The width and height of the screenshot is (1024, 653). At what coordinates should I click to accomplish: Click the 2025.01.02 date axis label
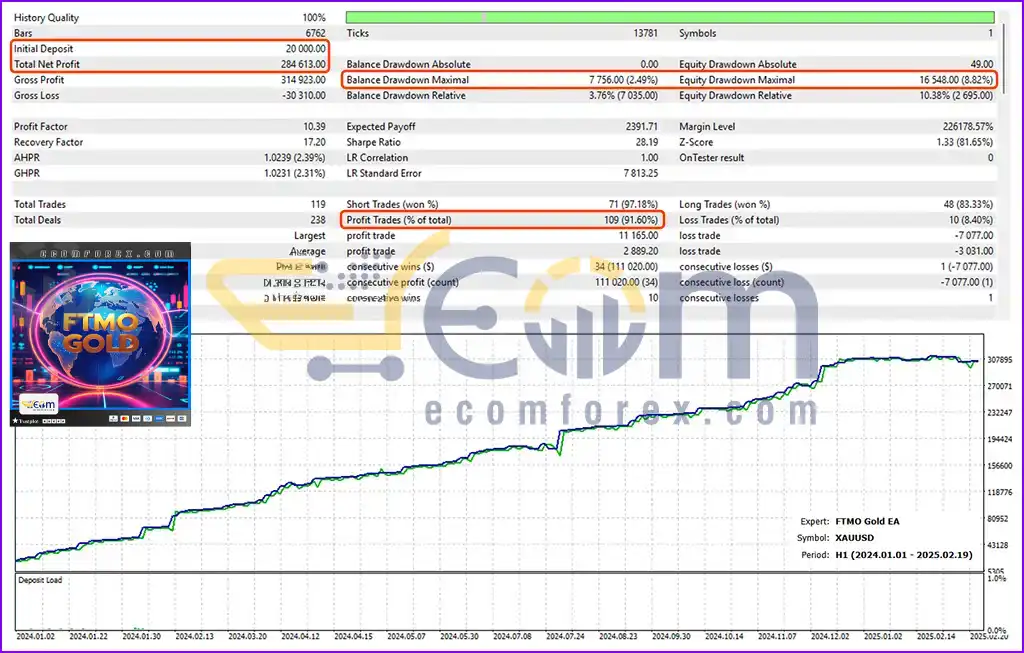tap(883, 636)
